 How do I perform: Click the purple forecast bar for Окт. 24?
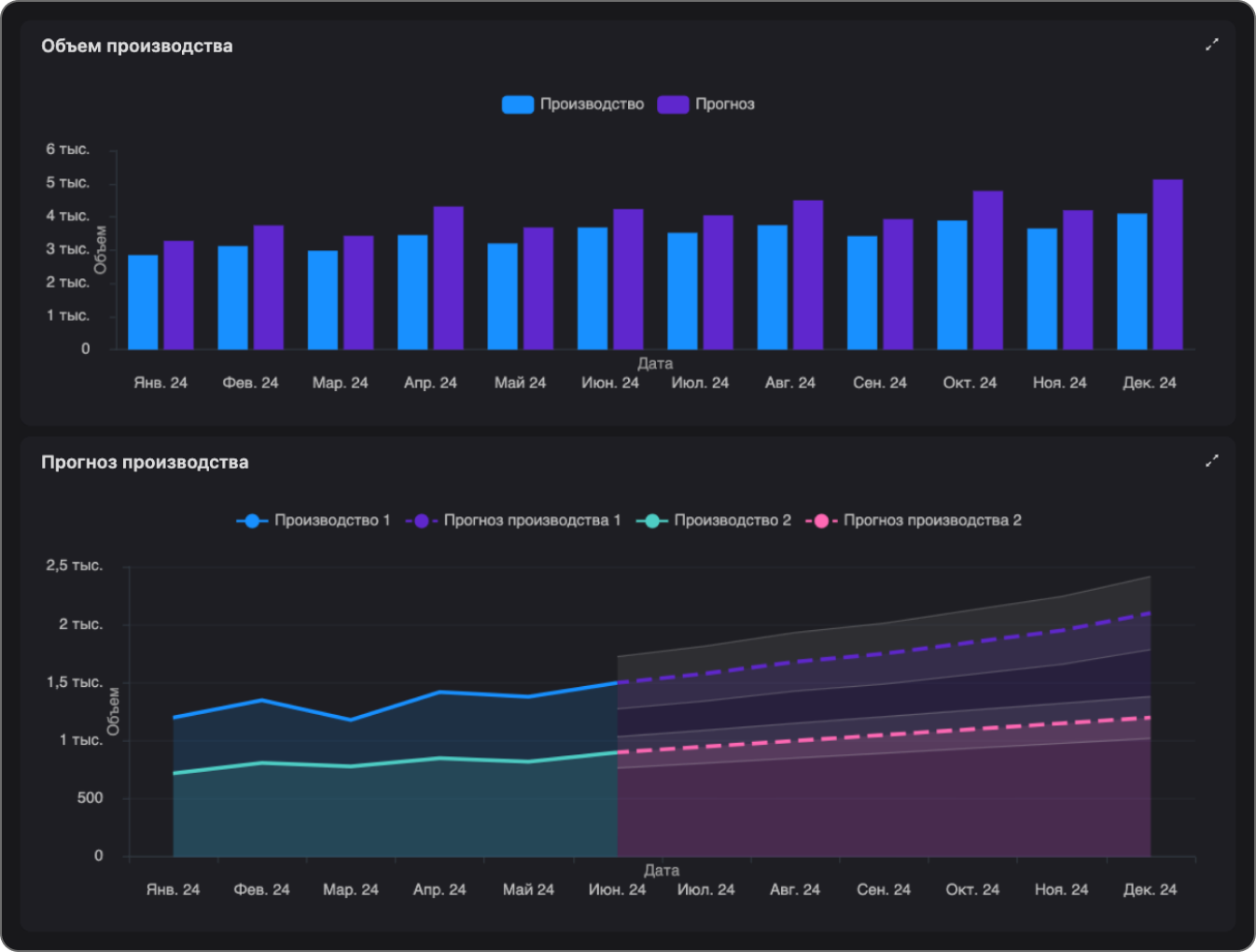987,271
